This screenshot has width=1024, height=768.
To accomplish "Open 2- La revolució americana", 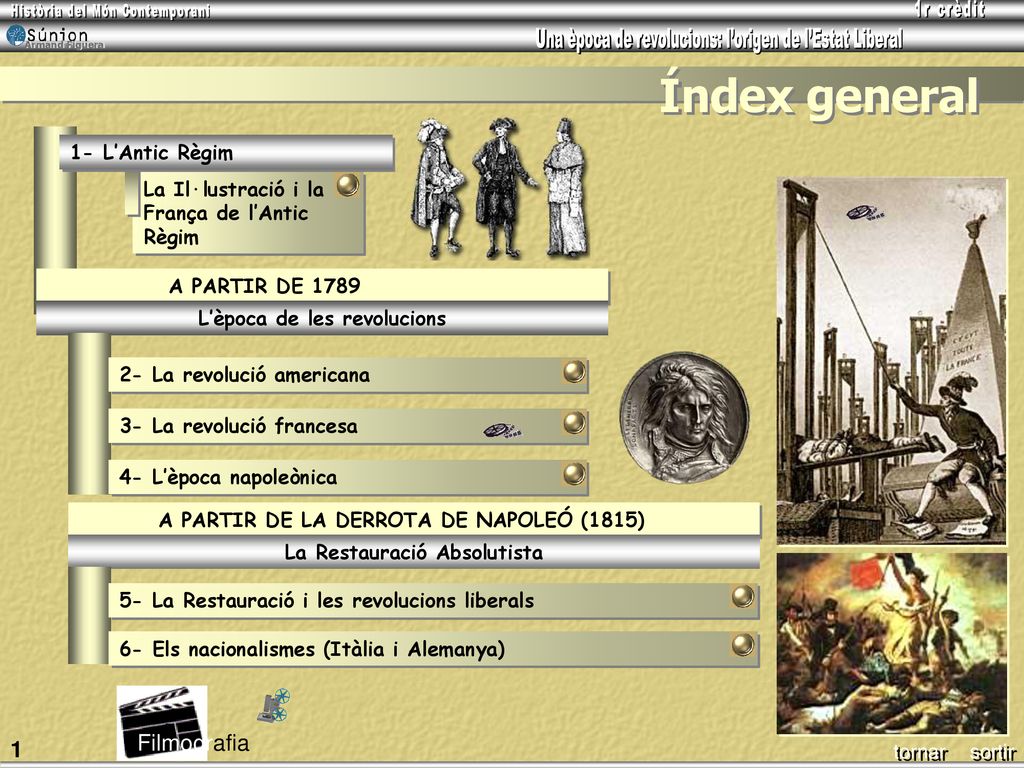I will [348, 375].
